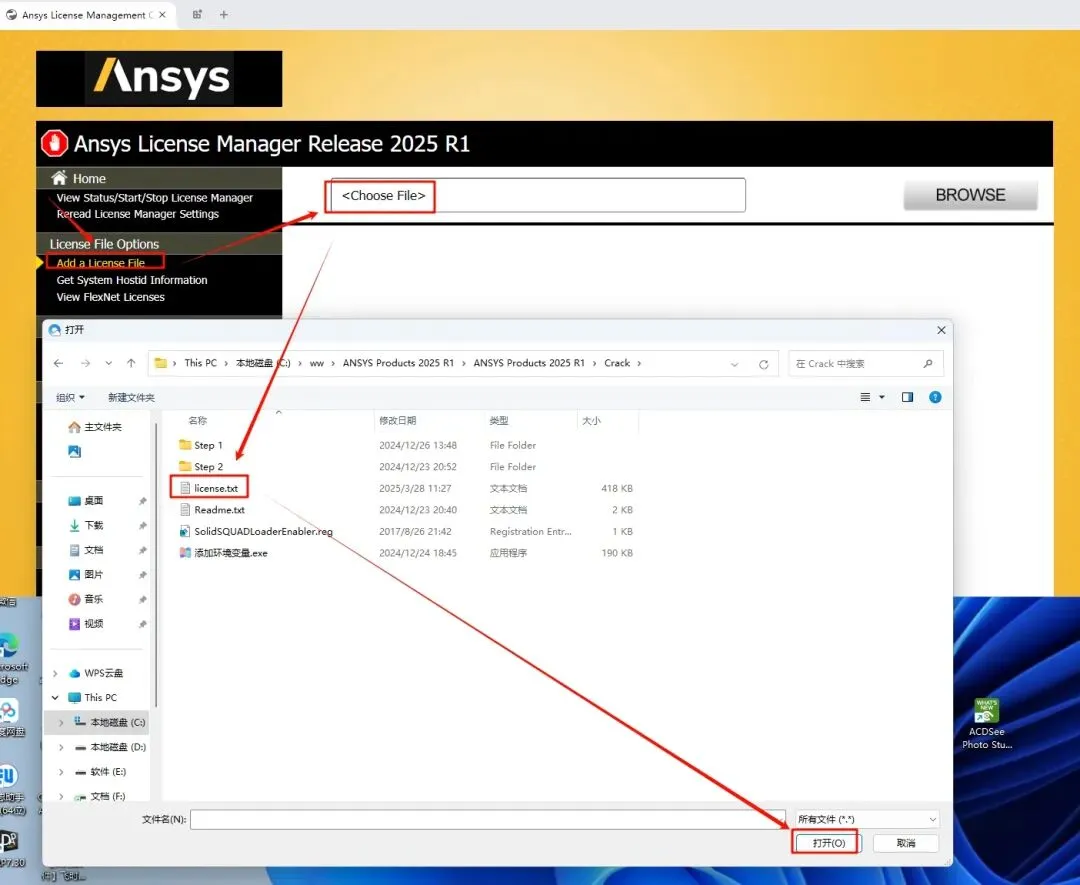
Task: Open the file type 所有文件 combo box
Action: click(866, 819)
